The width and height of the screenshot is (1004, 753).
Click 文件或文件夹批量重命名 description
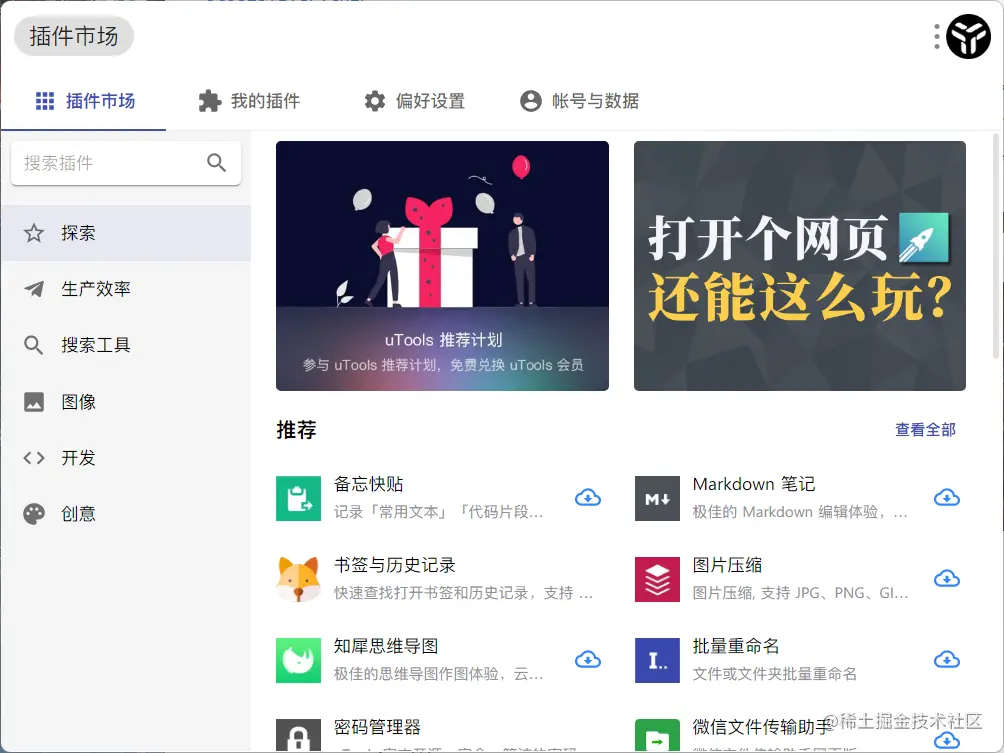pyautogui.click(x=775, y=674)
